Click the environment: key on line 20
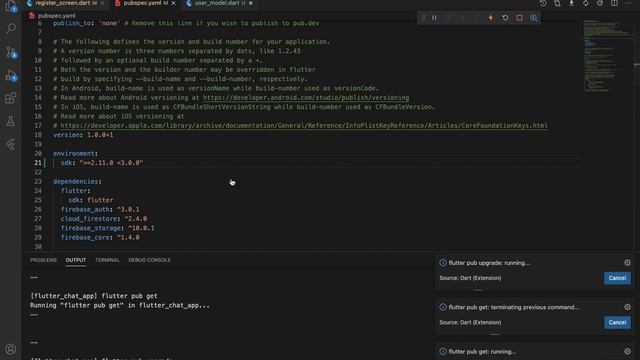 pyautogui.click(x=76, y=153)
